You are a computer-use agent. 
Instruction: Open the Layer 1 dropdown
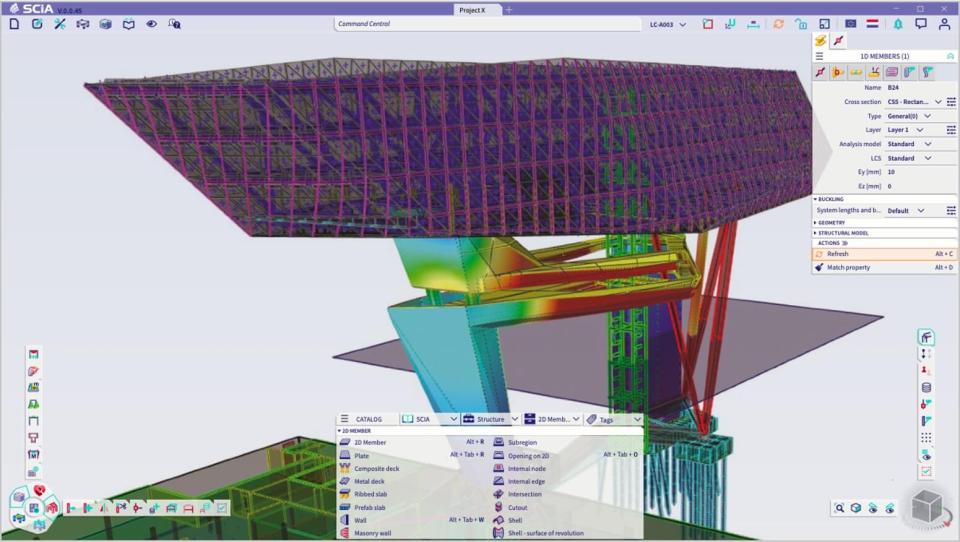click(928, 130)
